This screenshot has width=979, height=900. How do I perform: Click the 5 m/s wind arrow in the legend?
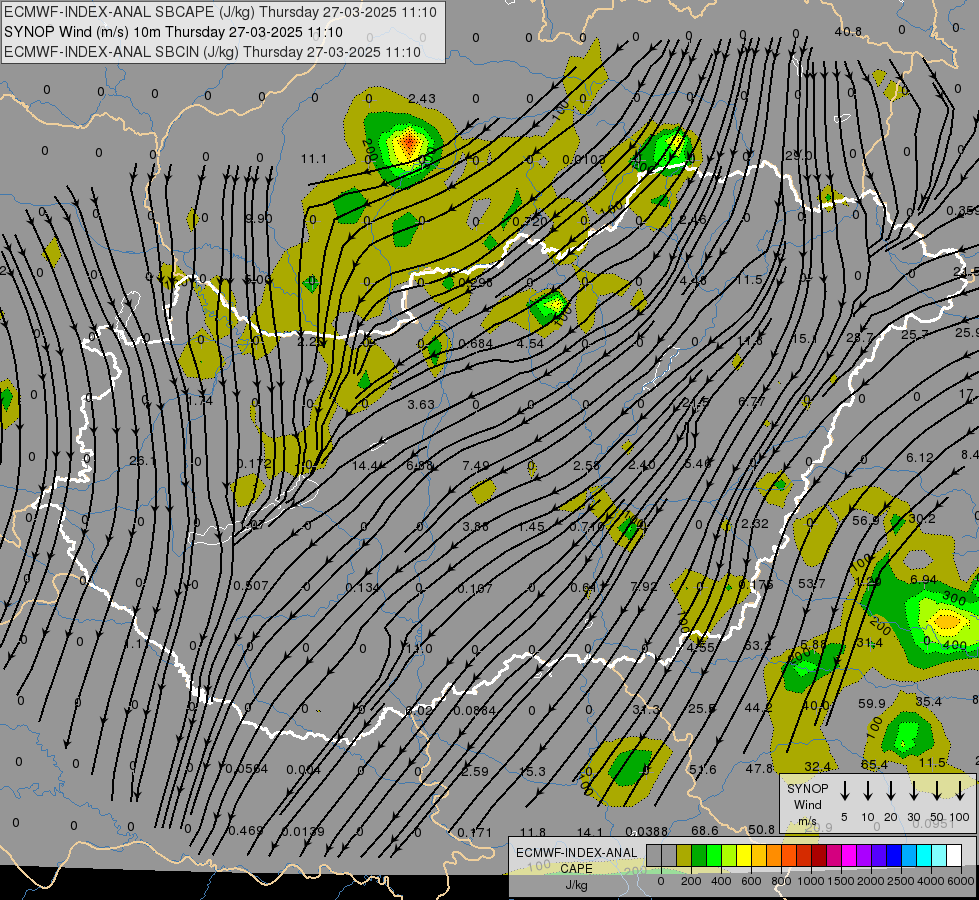coord(844,791)
